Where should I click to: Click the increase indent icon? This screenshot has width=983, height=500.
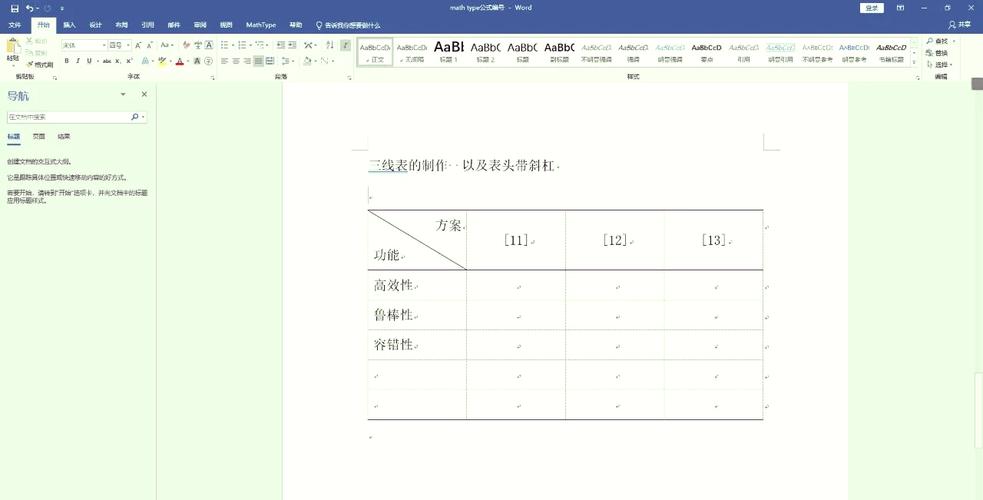[292, 45]
